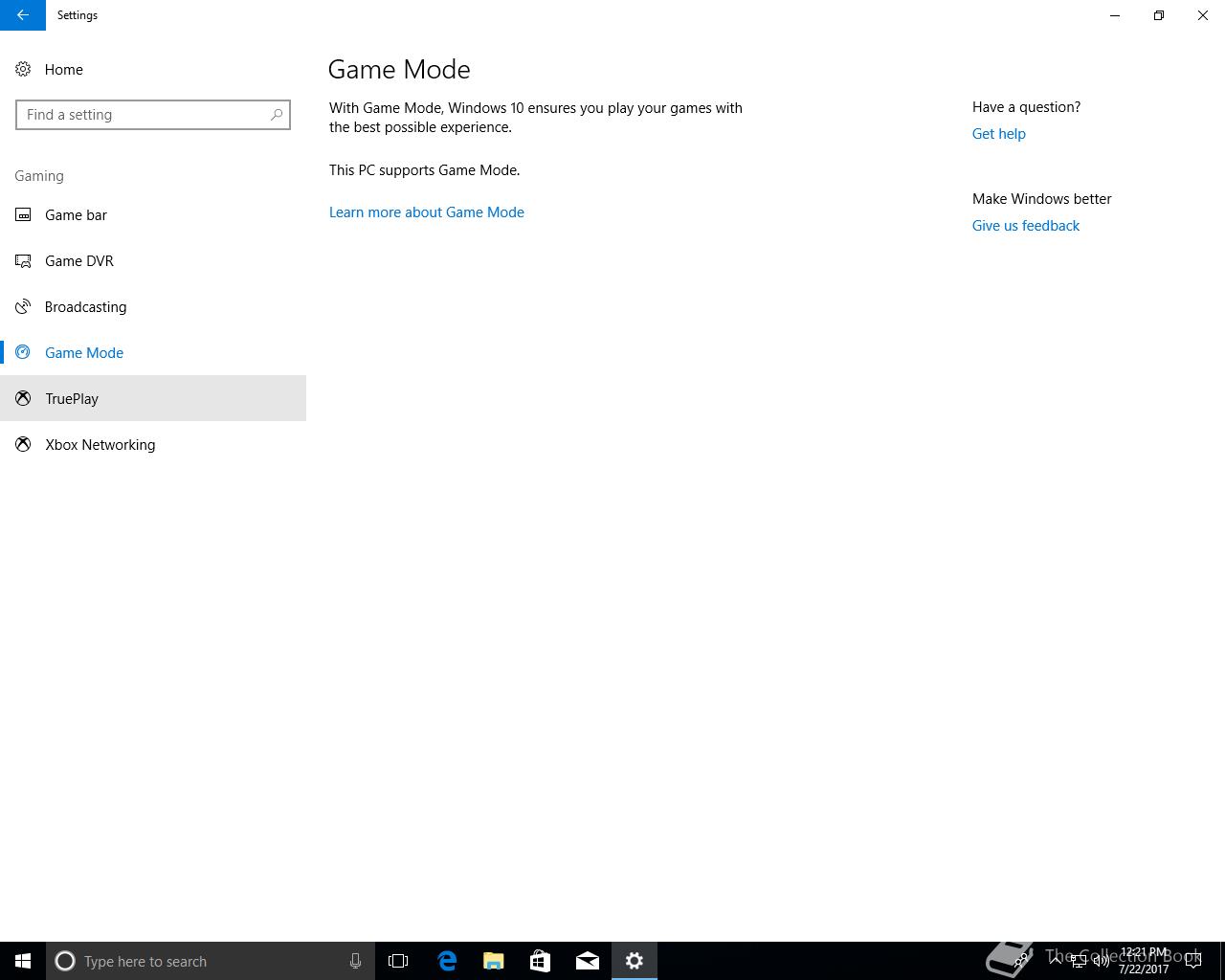Open Task View from the taskbar
Screen dimensions: 1225x980
point(398,961)
